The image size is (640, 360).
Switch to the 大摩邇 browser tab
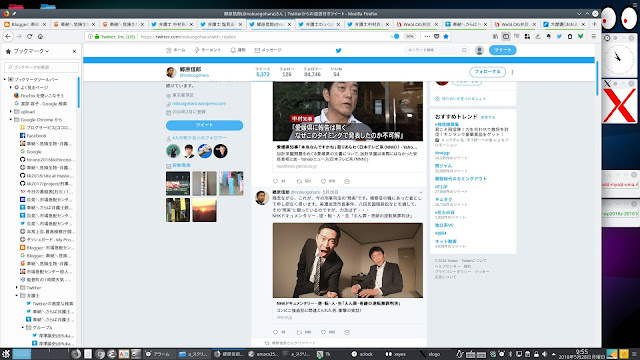pyautogui.click(x=564, y=24)
